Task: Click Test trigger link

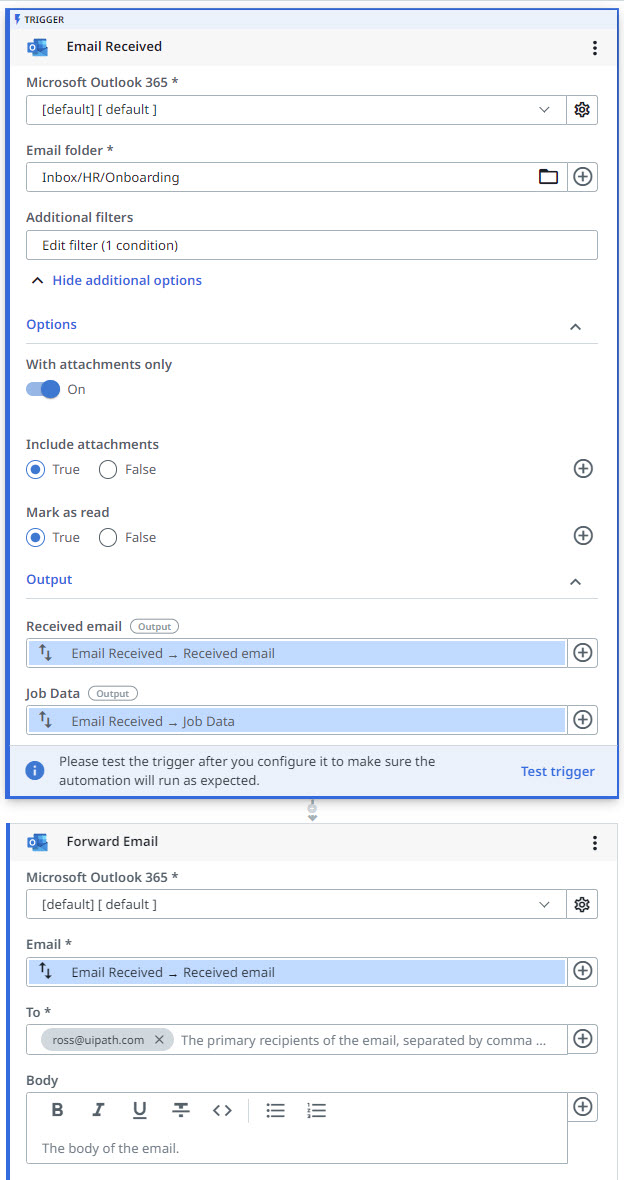Action: (557, 771)
